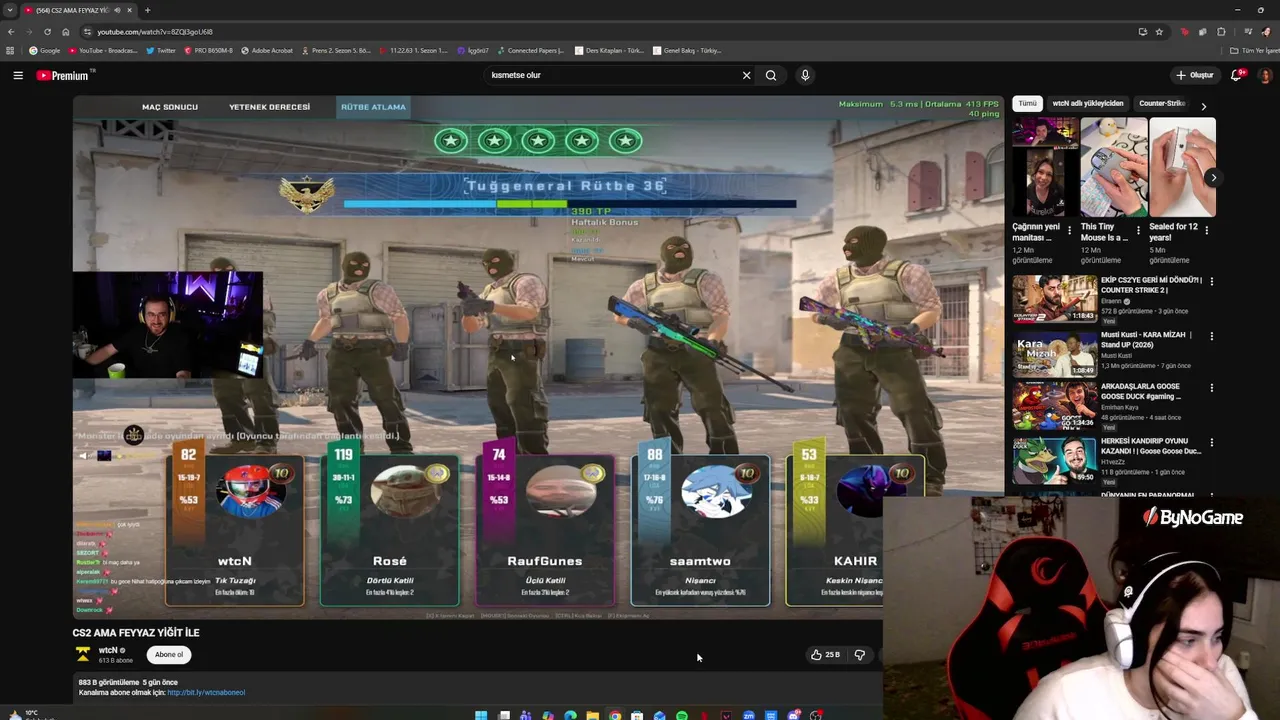The image size is (1280, 720).
Task: Open ARKADAŞLARLA GOOSE GOOSE DUCK thumbnail
Action: [x=1054, y=405]
